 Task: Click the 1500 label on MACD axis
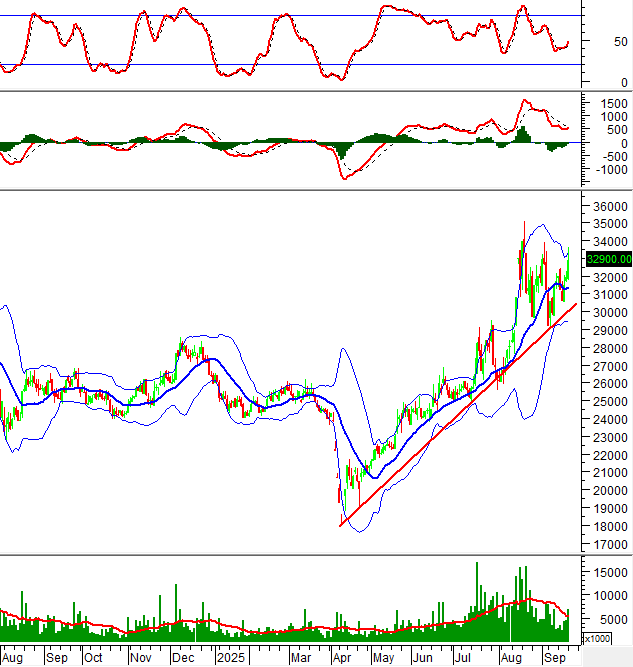point(614,104)
